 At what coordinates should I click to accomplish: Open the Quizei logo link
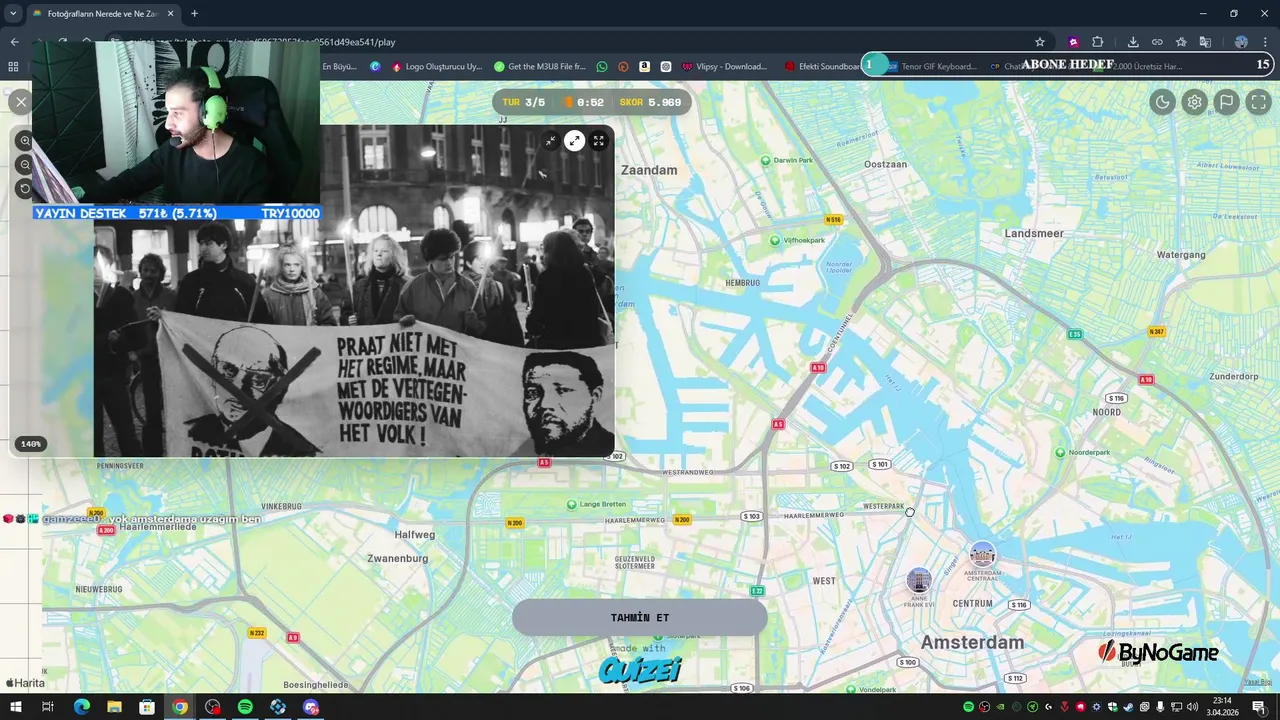(x=640, y=669)
